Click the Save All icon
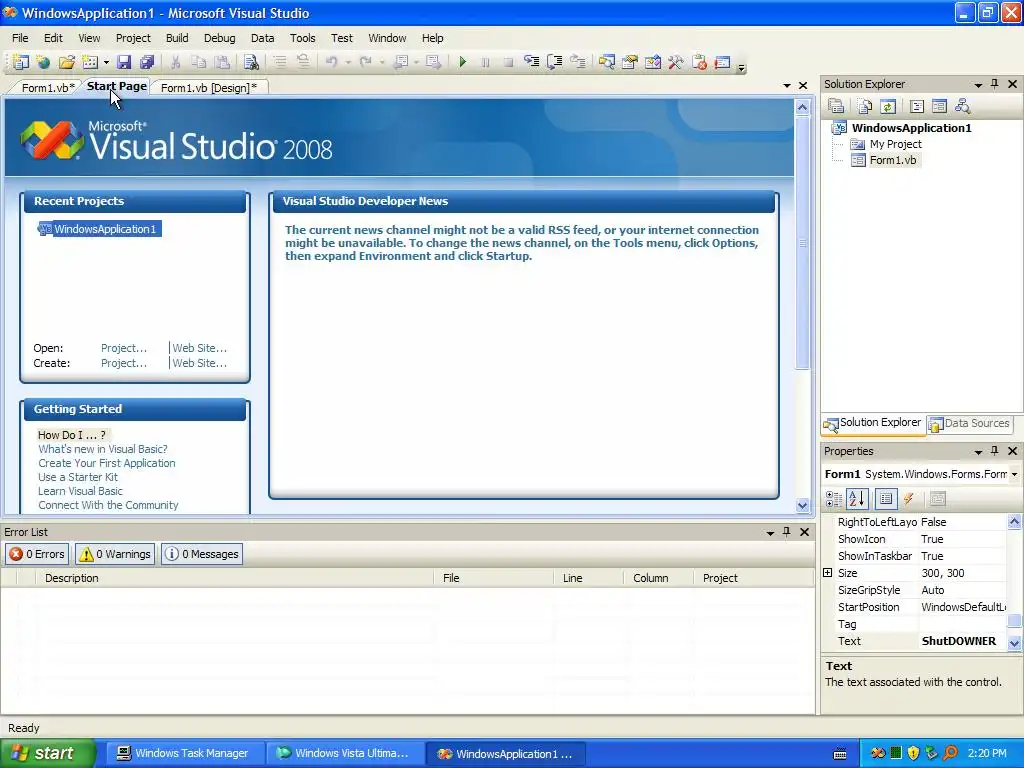The image size is (1024, 768). click(x=147, y=62)
